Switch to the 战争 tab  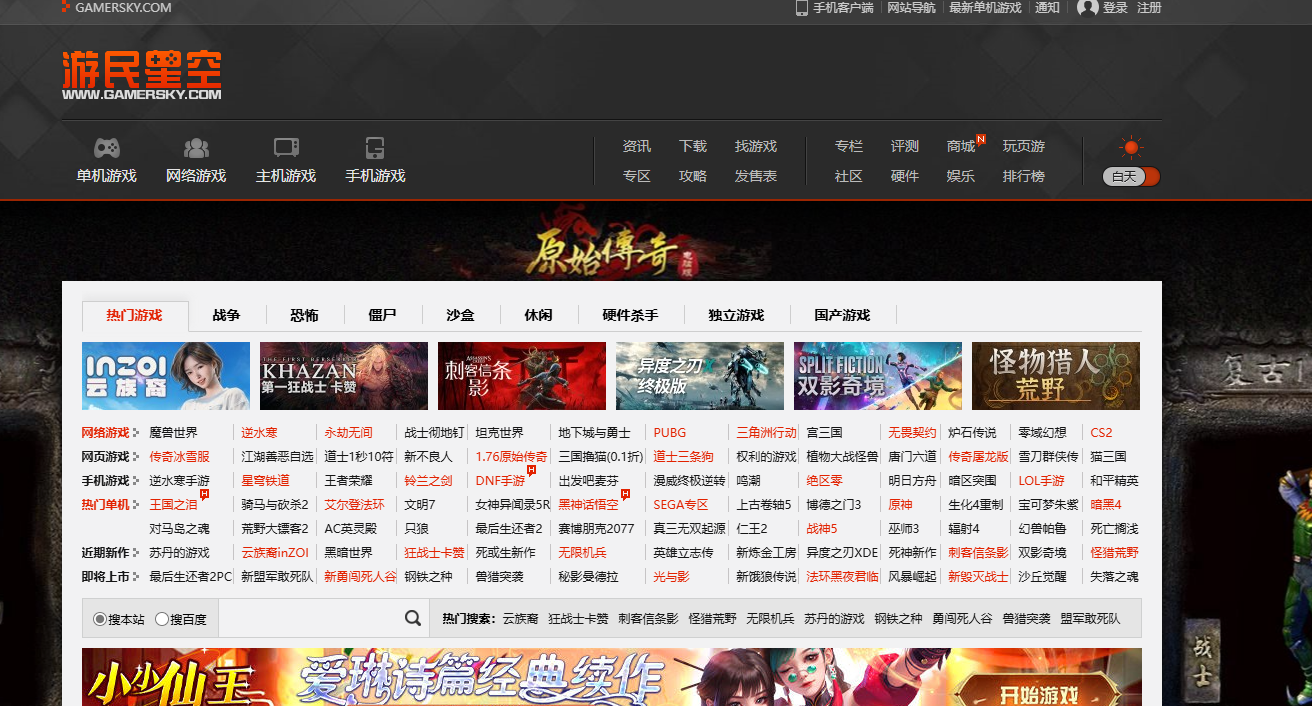pos(227,315)
